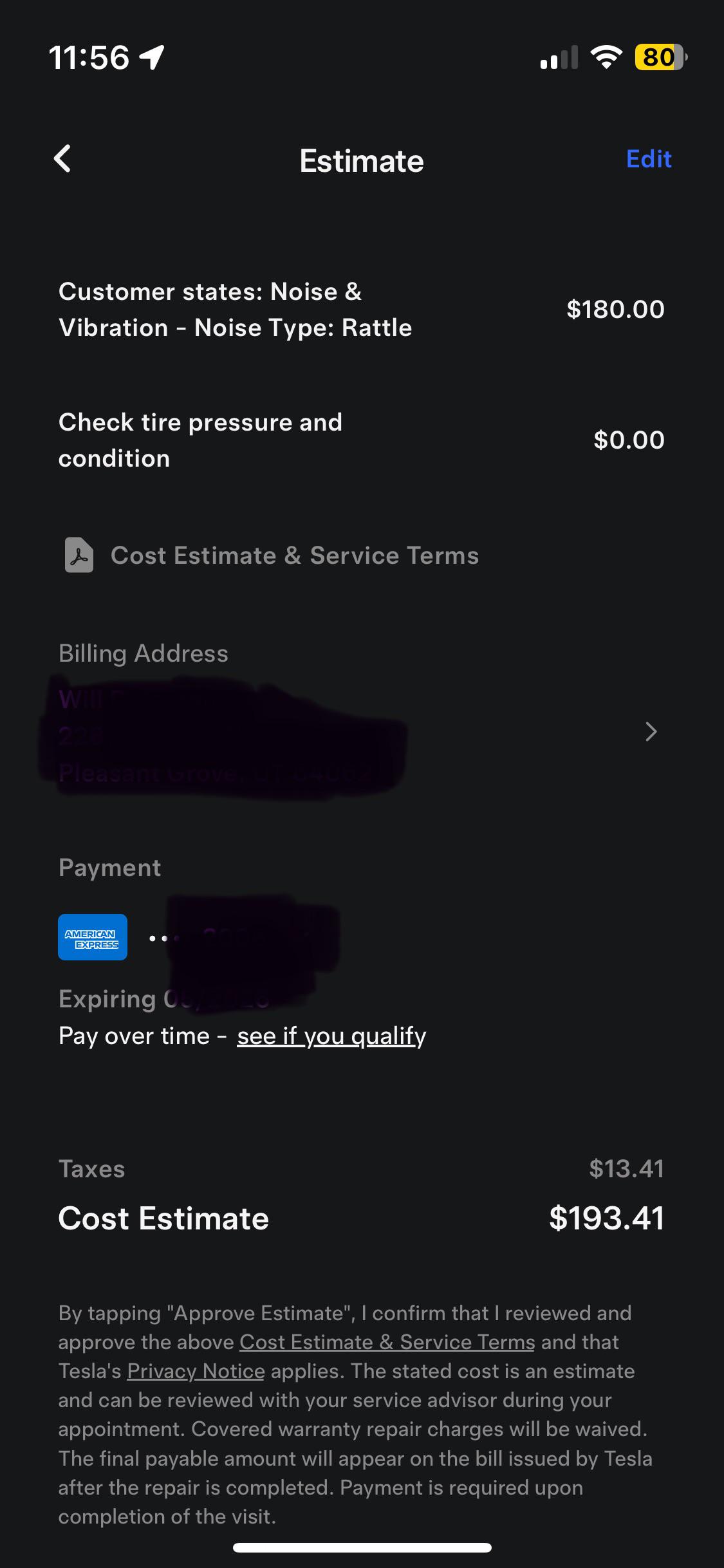Viewport: 724px width, 1568px height.
Task: Tap the location arrow icon
Action: 152,57
